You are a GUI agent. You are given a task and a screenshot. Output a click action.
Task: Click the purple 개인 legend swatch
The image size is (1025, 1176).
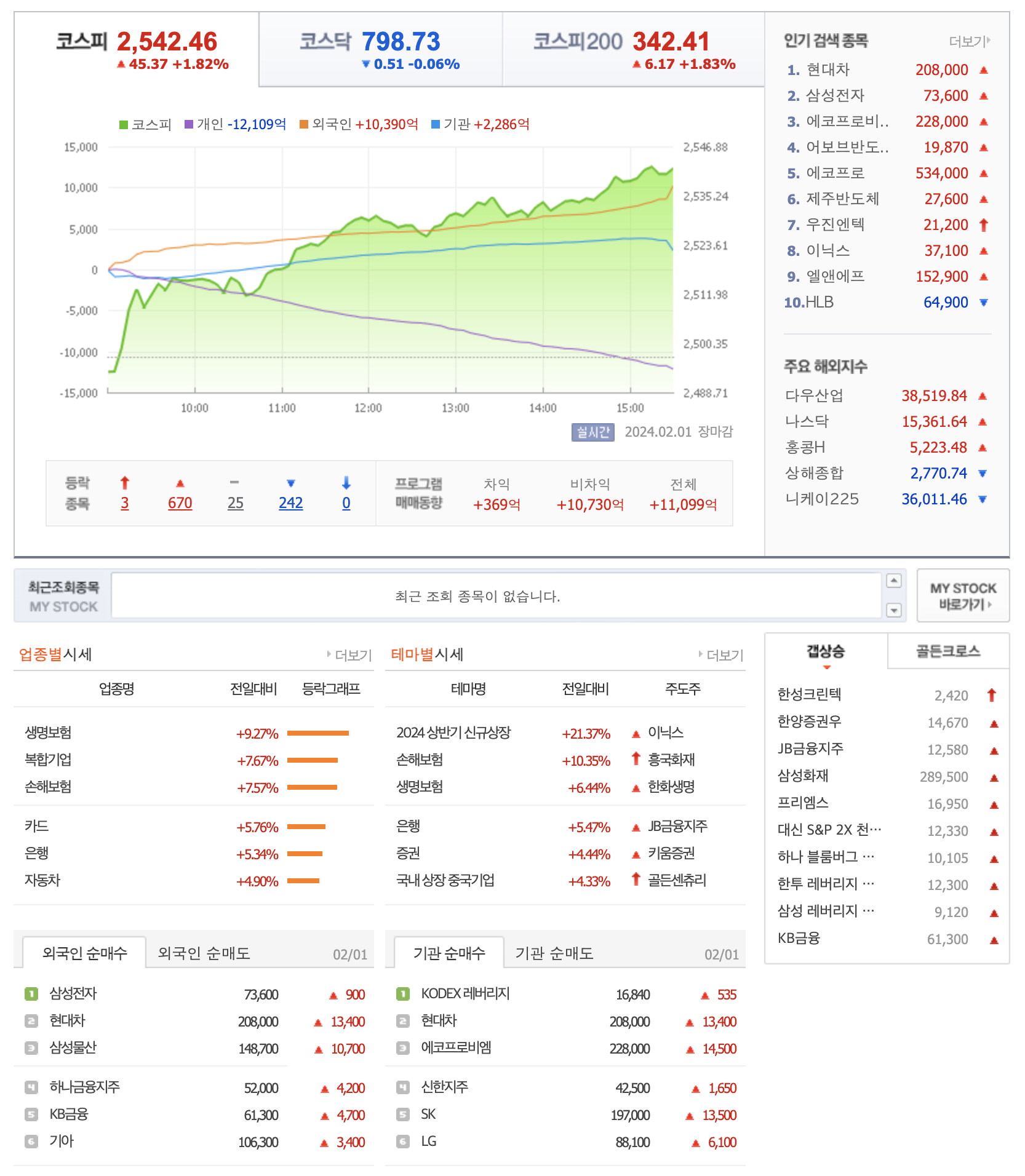[189, 125]
